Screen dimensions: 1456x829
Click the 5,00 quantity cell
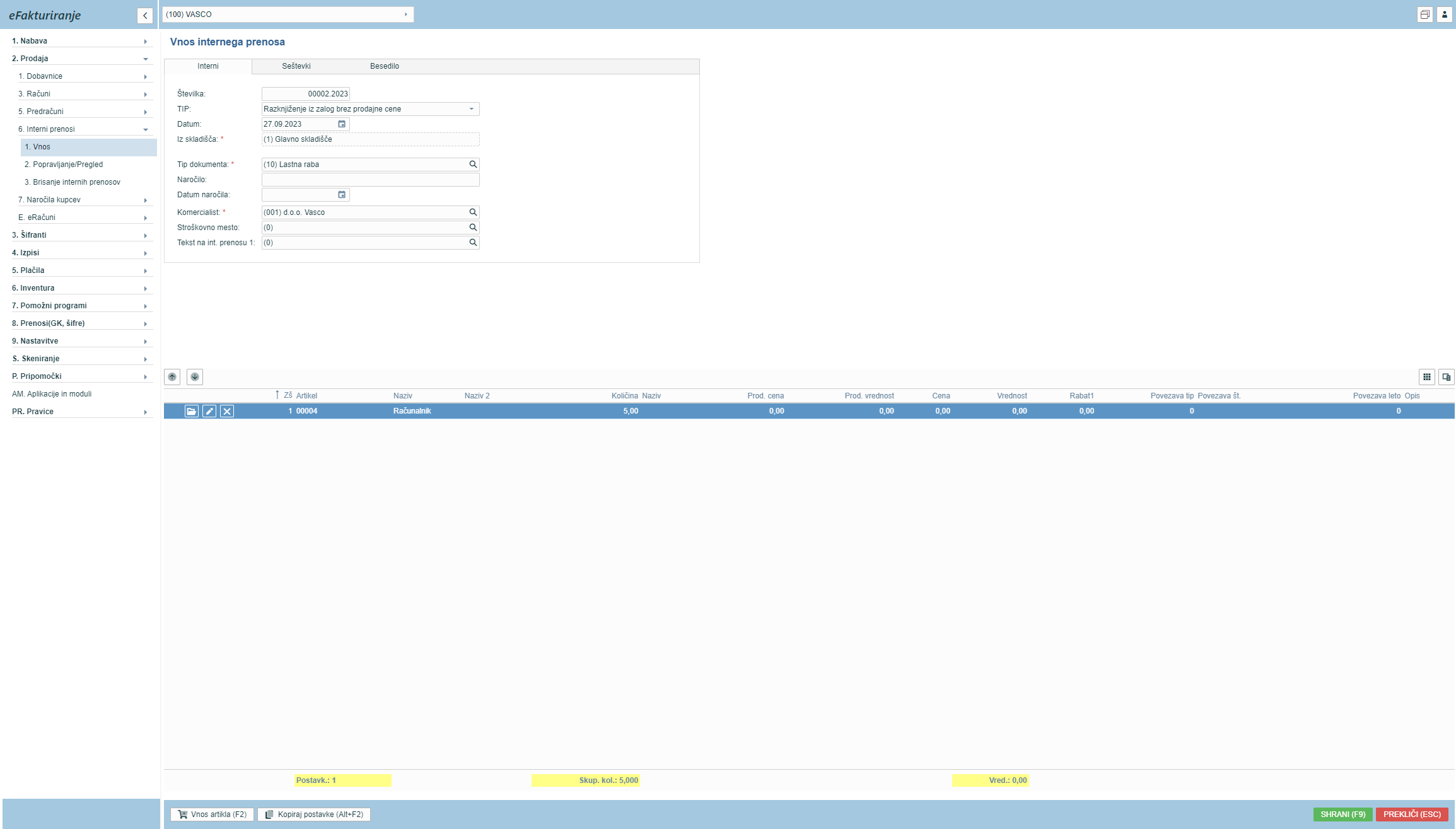point(631,411)
